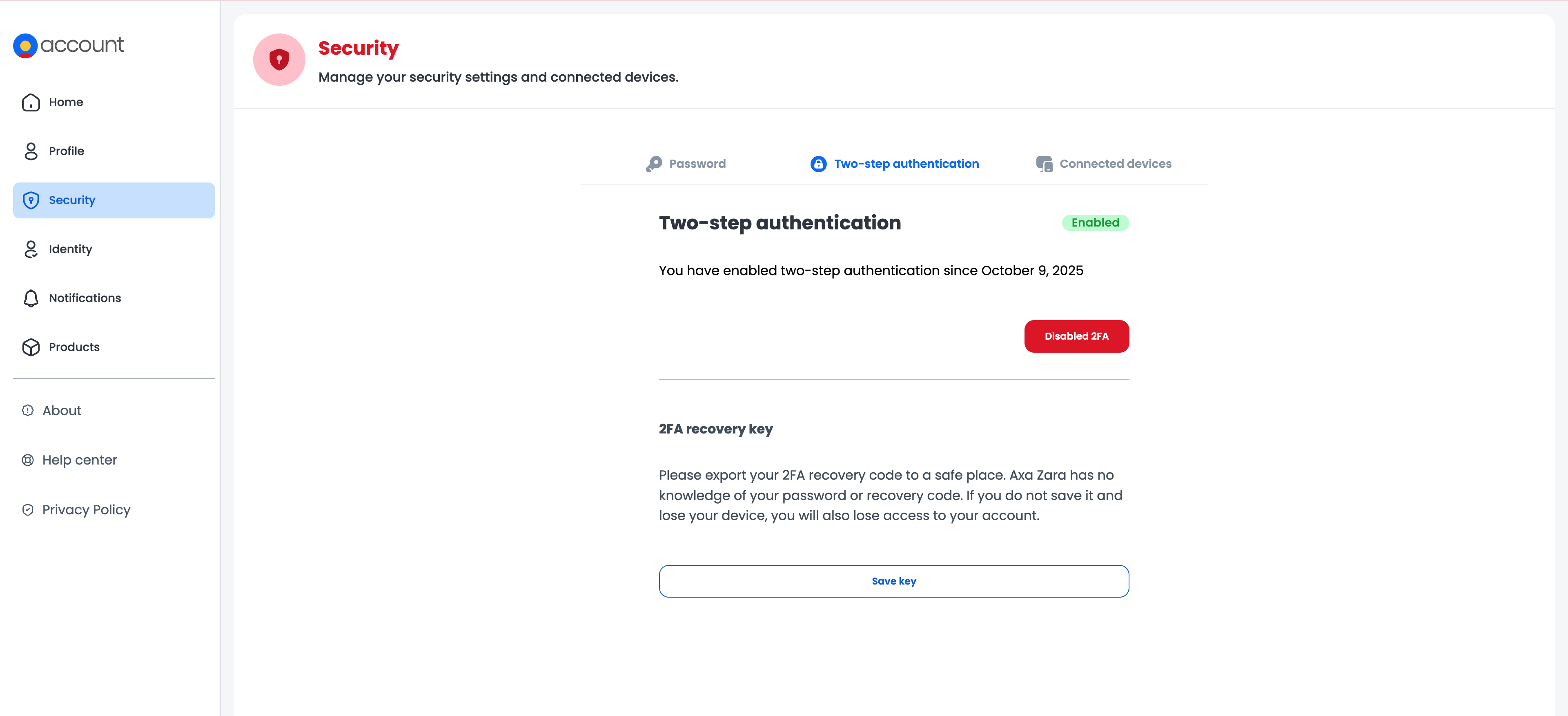Click the Products box icon

click(x=31, y=347)
